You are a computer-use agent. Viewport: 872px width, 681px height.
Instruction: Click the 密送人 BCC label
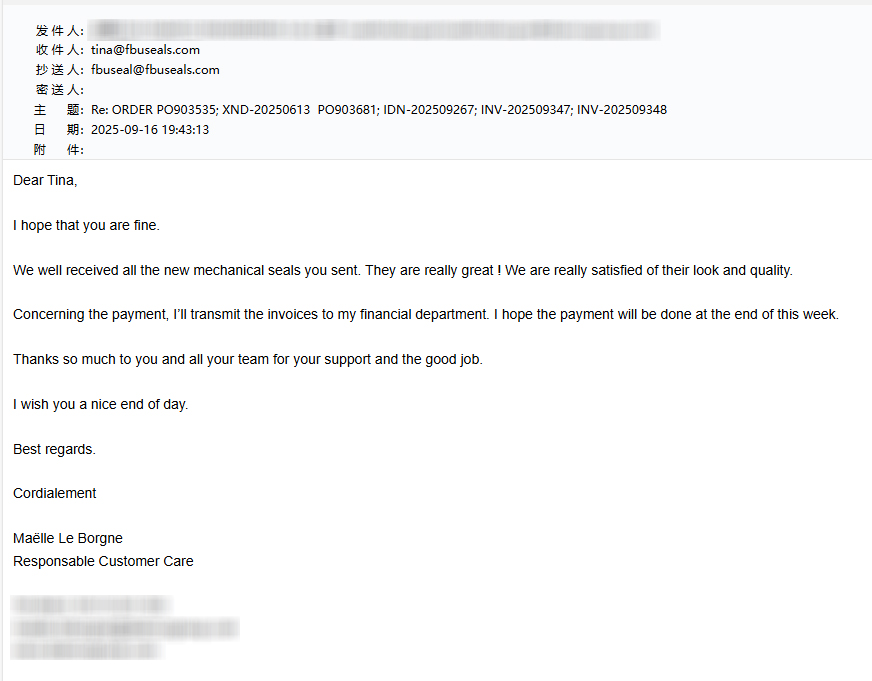[x=59, y=90]
